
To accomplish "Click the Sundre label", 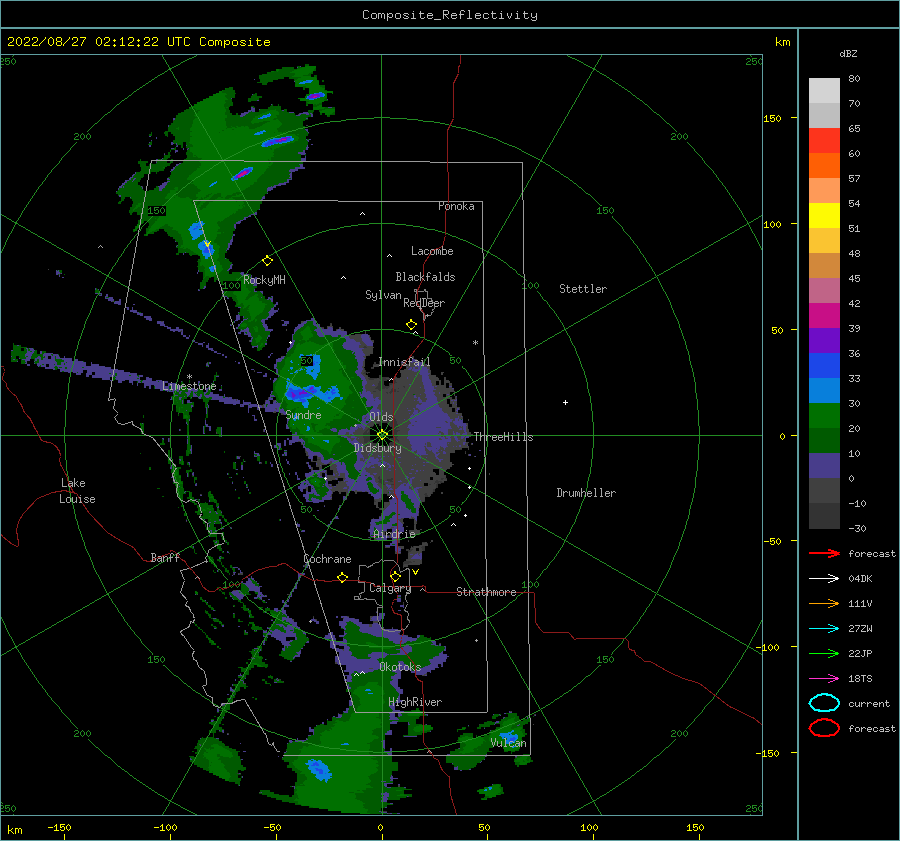I will point(304,414).
